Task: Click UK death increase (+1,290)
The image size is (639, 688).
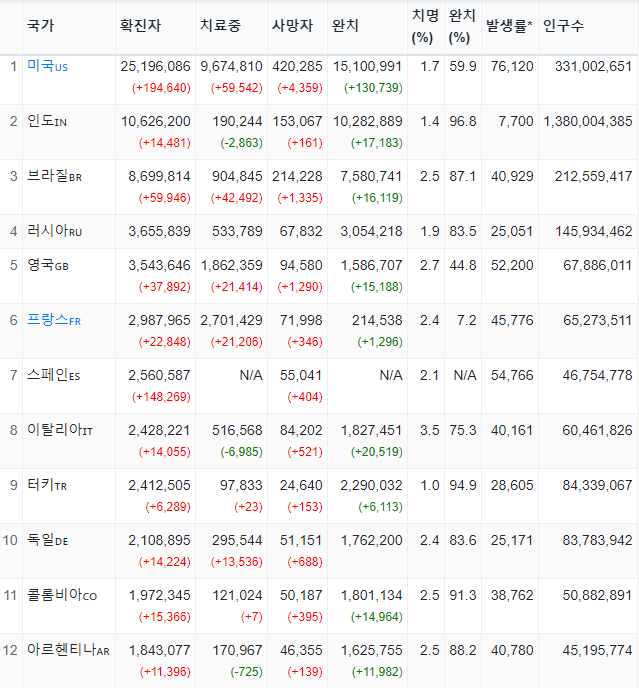Action: (x=300, y=287)
